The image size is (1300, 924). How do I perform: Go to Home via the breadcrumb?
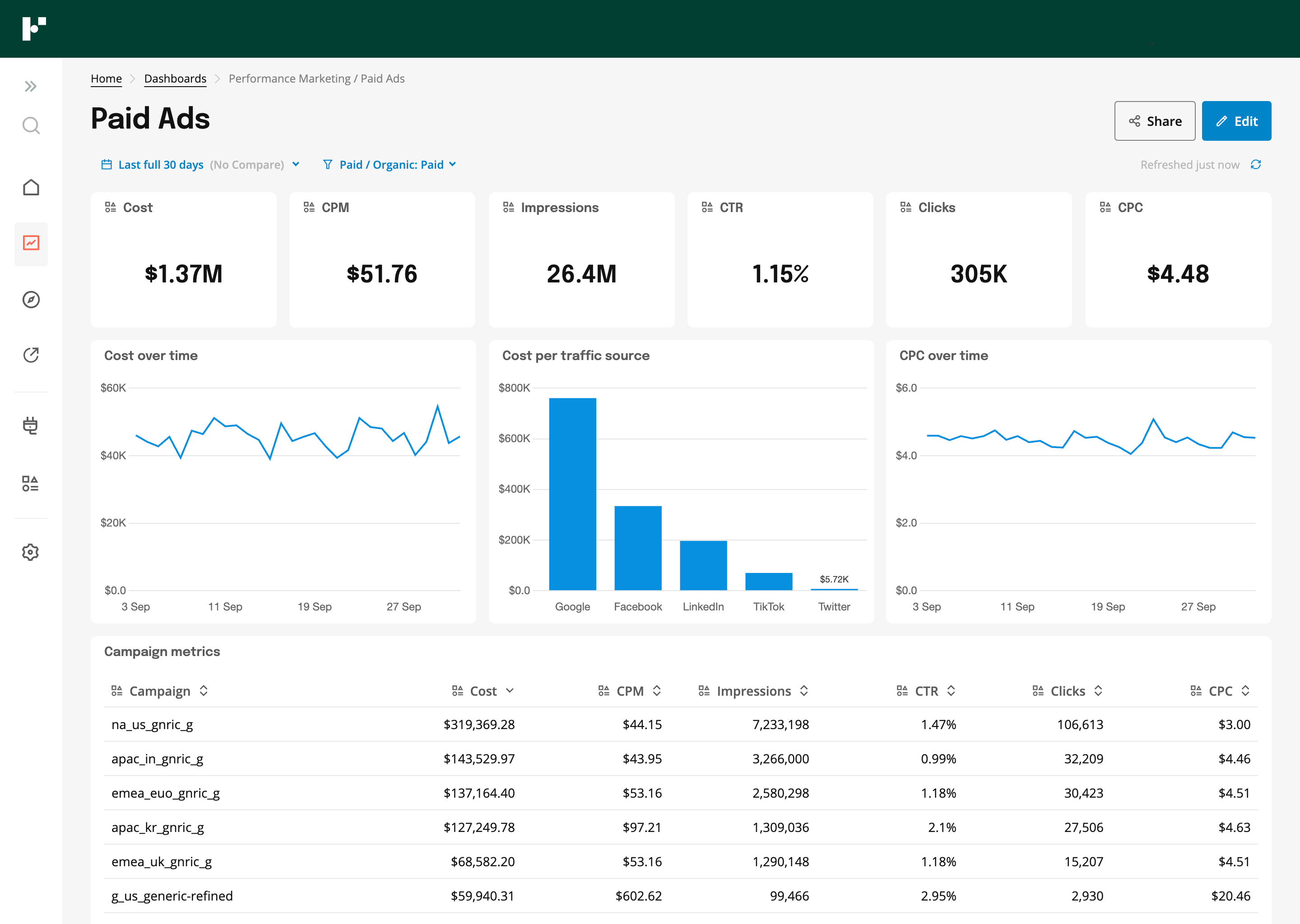106,79
